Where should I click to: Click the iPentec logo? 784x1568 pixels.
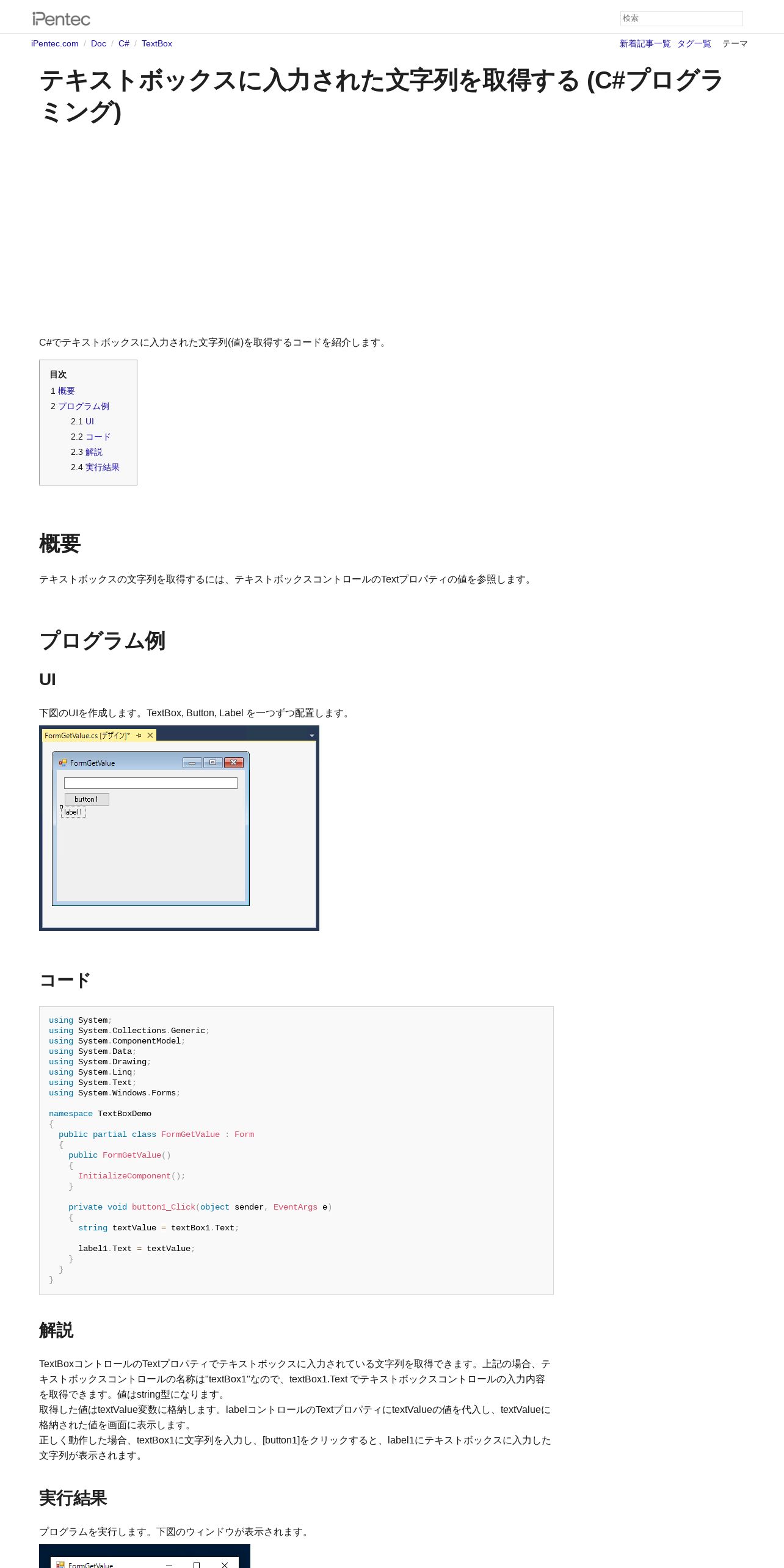[x=61, y=19]
